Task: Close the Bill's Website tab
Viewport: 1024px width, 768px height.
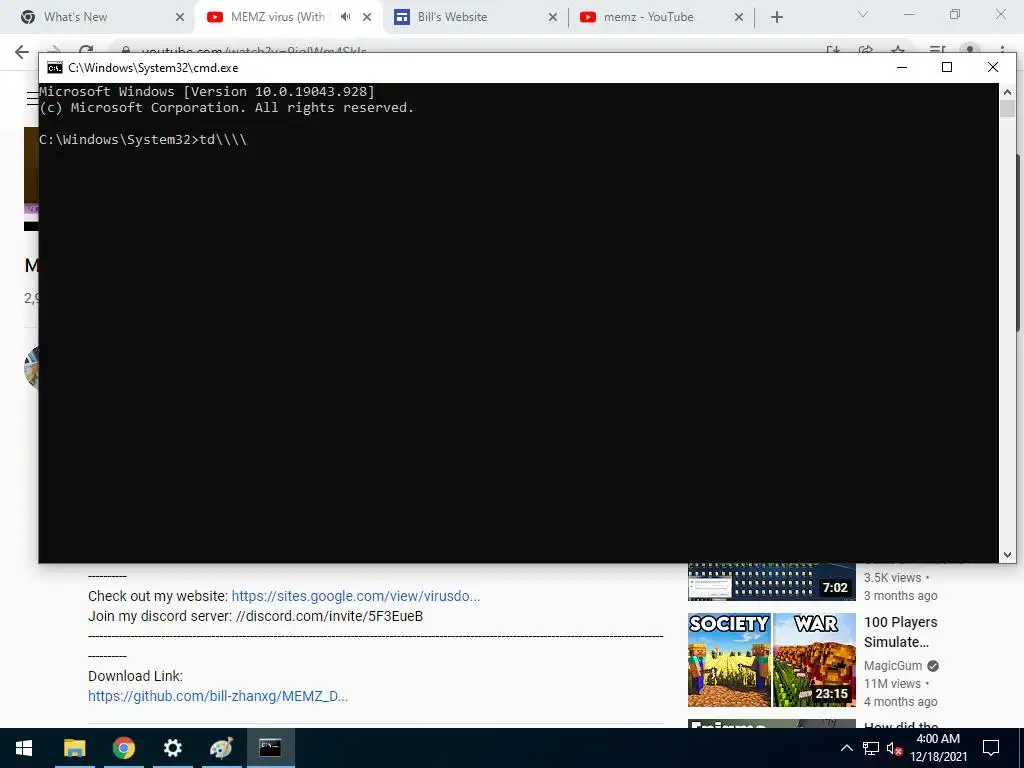Action: tap(552, 17)
